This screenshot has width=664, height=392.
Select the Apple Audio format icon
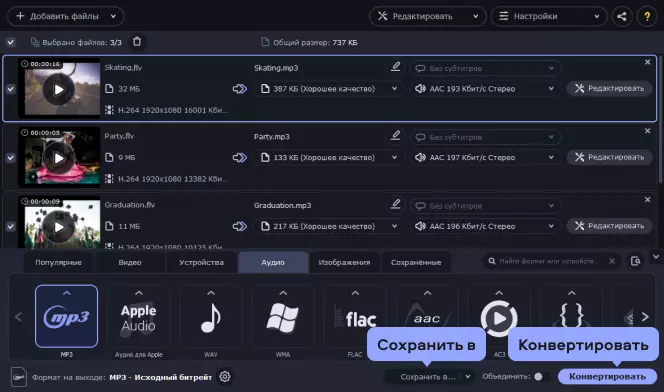(x=138, y=316)
